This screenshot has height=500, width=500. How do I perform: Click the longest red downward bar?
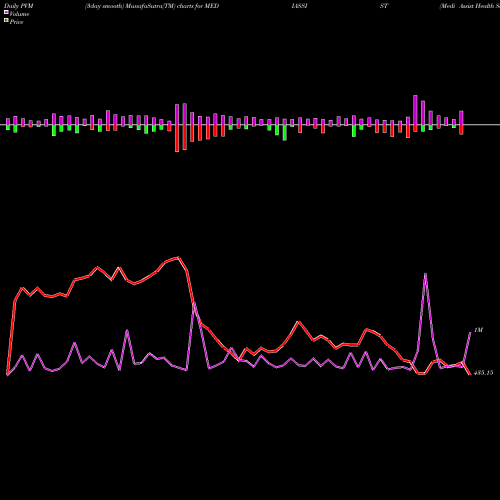click(177, 138)
